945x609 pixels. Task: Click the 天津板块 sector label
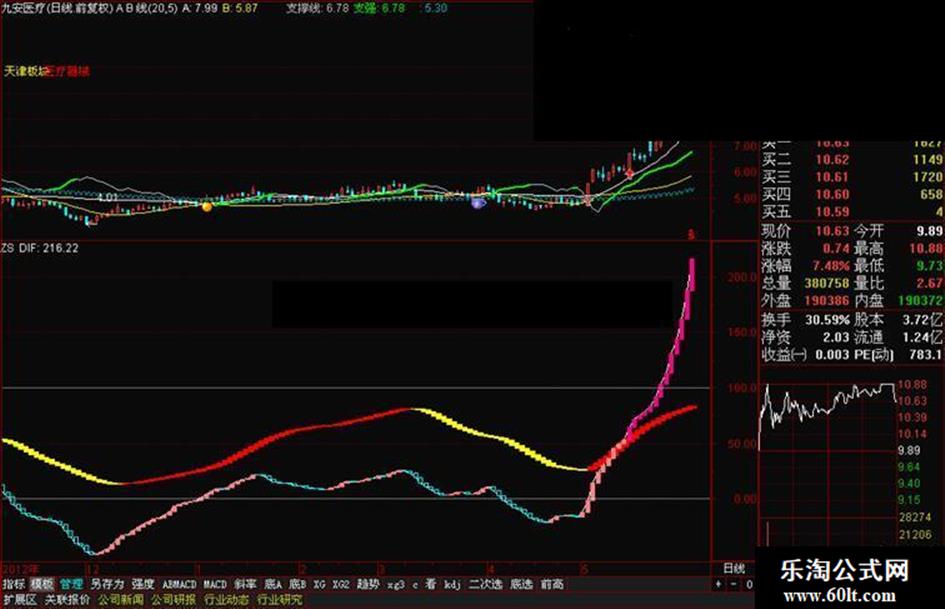point(24,71)
